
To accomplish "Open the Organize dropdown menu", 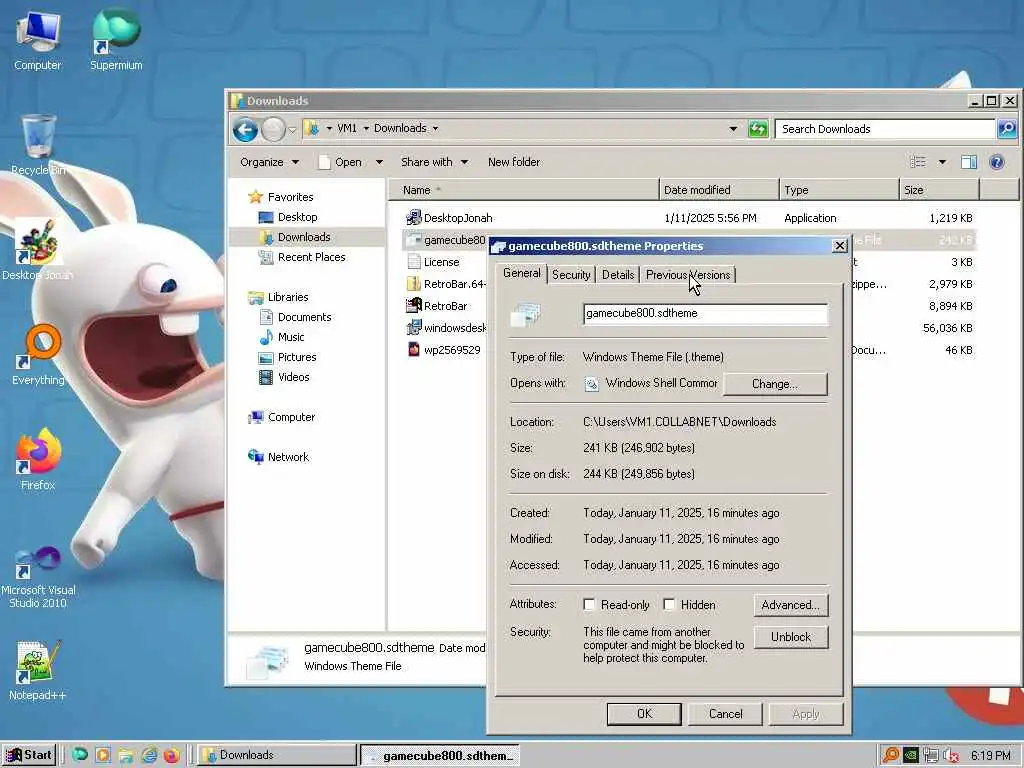I will click(269, 162).
